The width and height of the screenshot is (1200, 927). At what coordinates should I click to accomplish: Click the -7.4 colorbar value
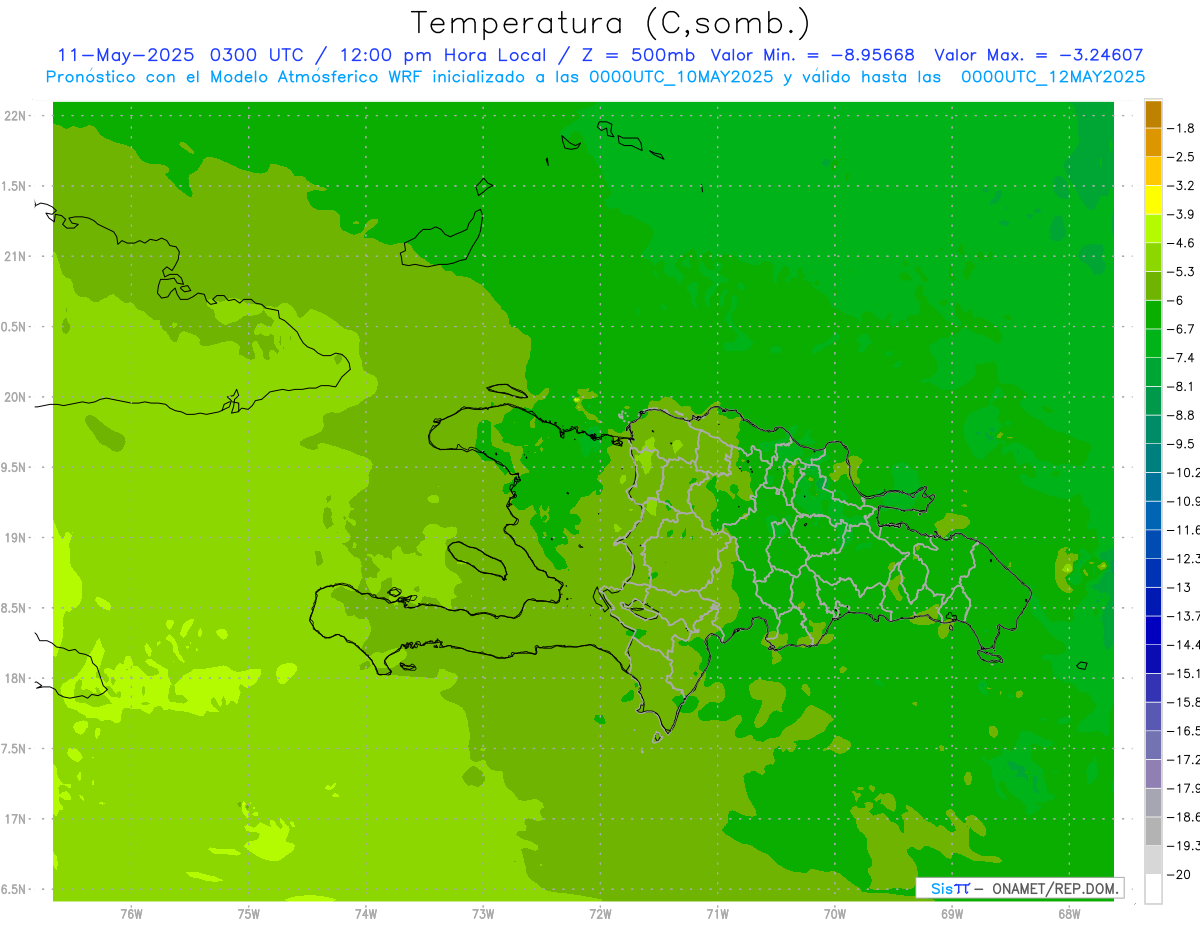pyautogui.click(x=1182, y=357)
